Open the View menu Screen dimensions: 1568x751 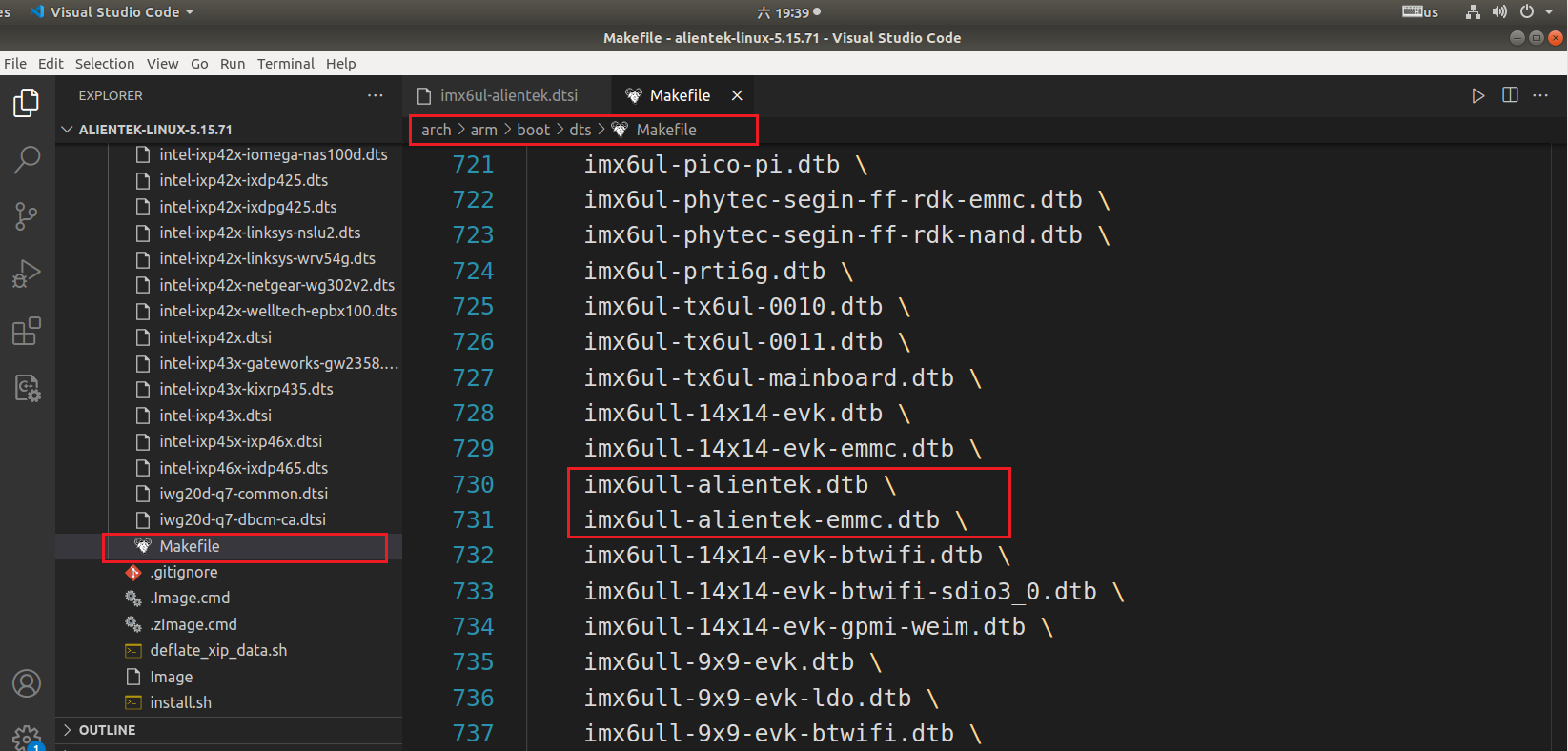click(162, 64)
